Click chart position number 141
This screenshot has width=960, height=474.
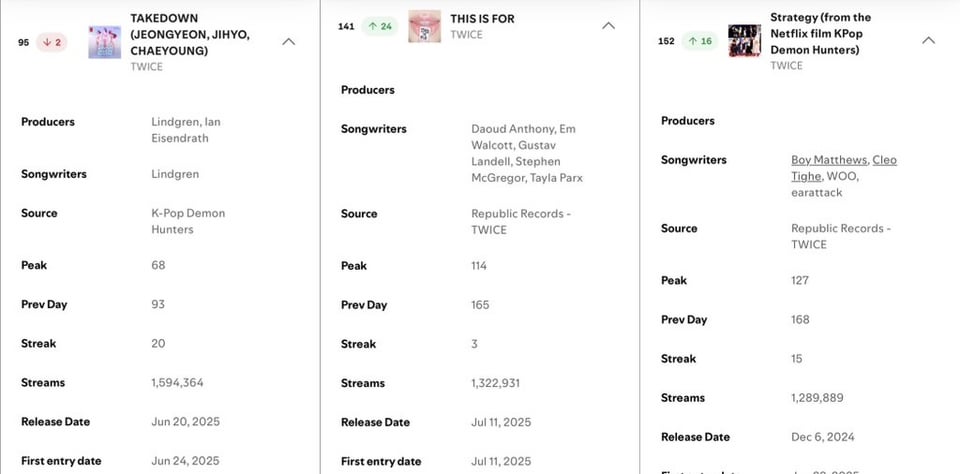(347, 26)
